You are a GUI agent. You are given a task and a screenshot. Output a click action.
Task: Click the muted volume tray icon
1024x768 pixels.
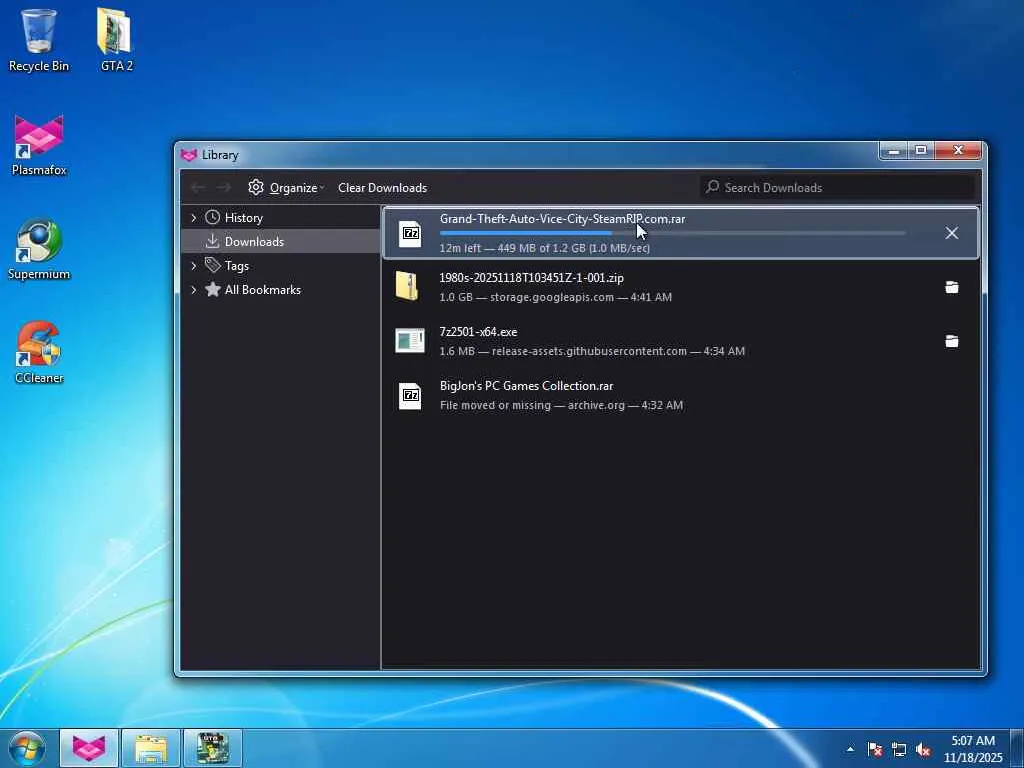pyautogui.click(x=923, y=749)
